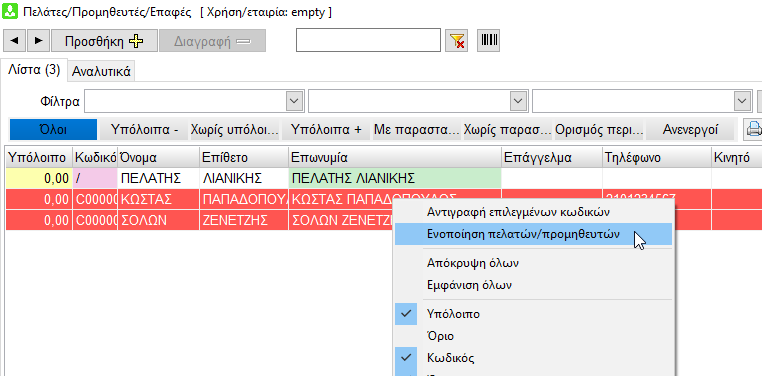Click the Διαγραφή button
The height and width of the screenshot is (376, 762).
tap(212, 41)
